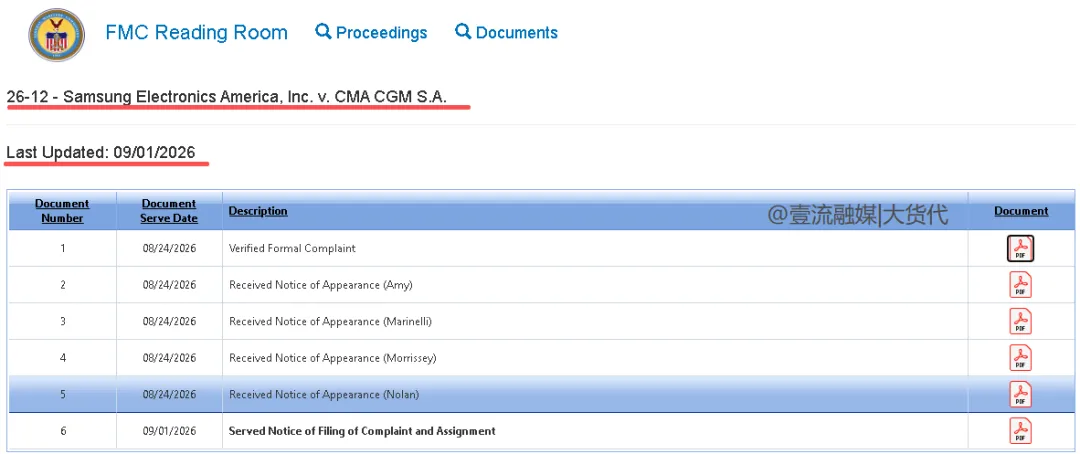Open PDF for Notice of Appearance (Amy)
Viewport: 1080px width, 454px height.
1020,285
